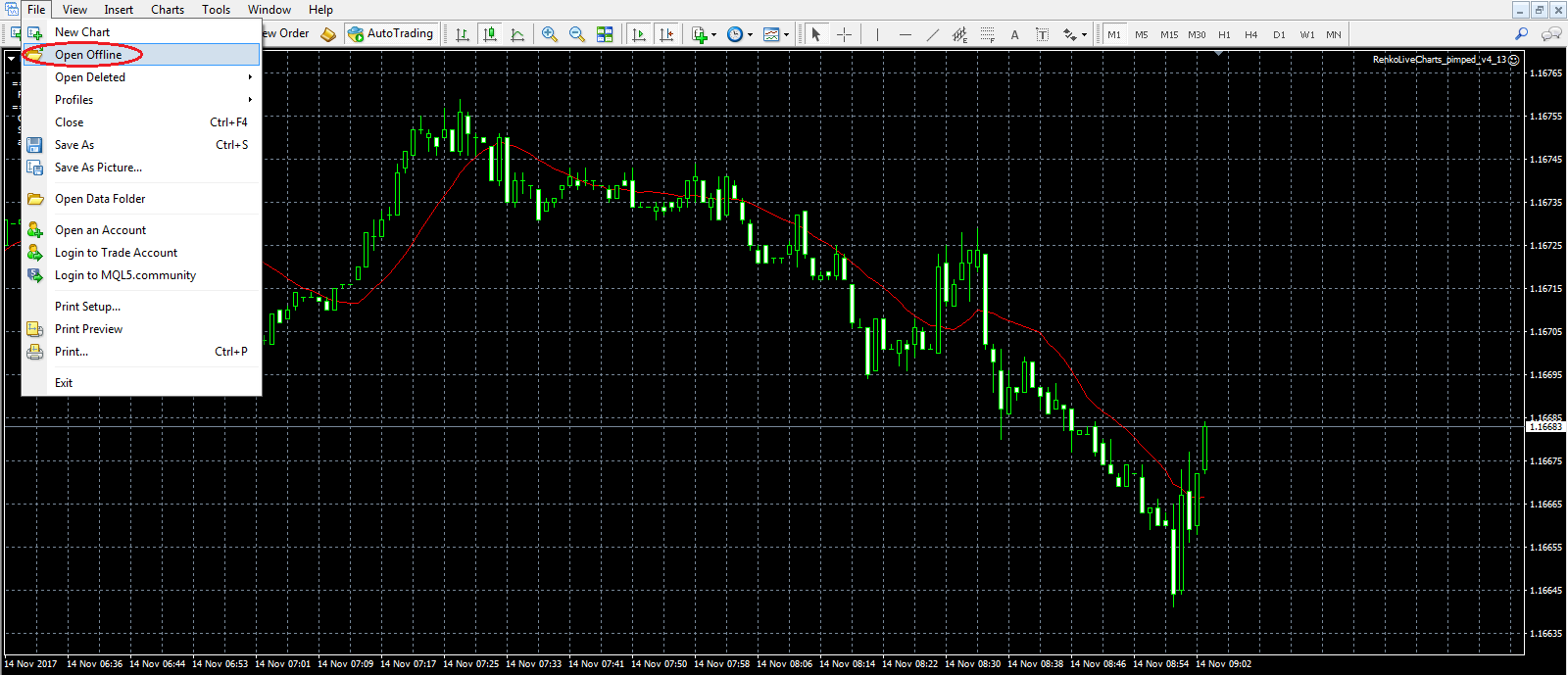Switch to M1 timeframe
This screenshot has height=675, width=1568.
point(1114,34)
